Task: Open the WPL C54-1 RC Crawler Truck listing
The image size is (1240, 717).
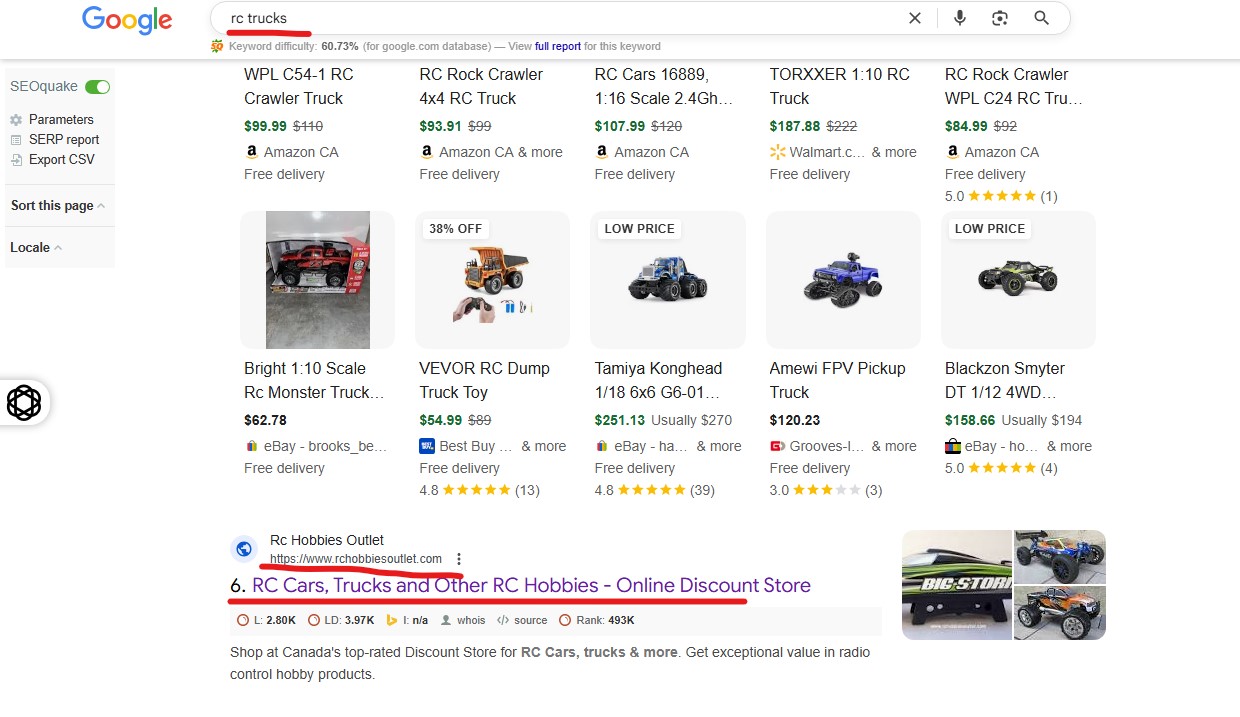Action: (x=298, y=86)
